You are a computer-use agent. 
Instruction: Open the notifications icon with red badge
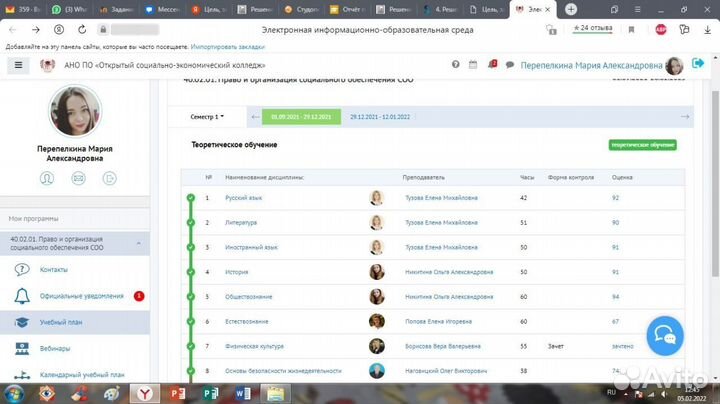pos(492,64)
